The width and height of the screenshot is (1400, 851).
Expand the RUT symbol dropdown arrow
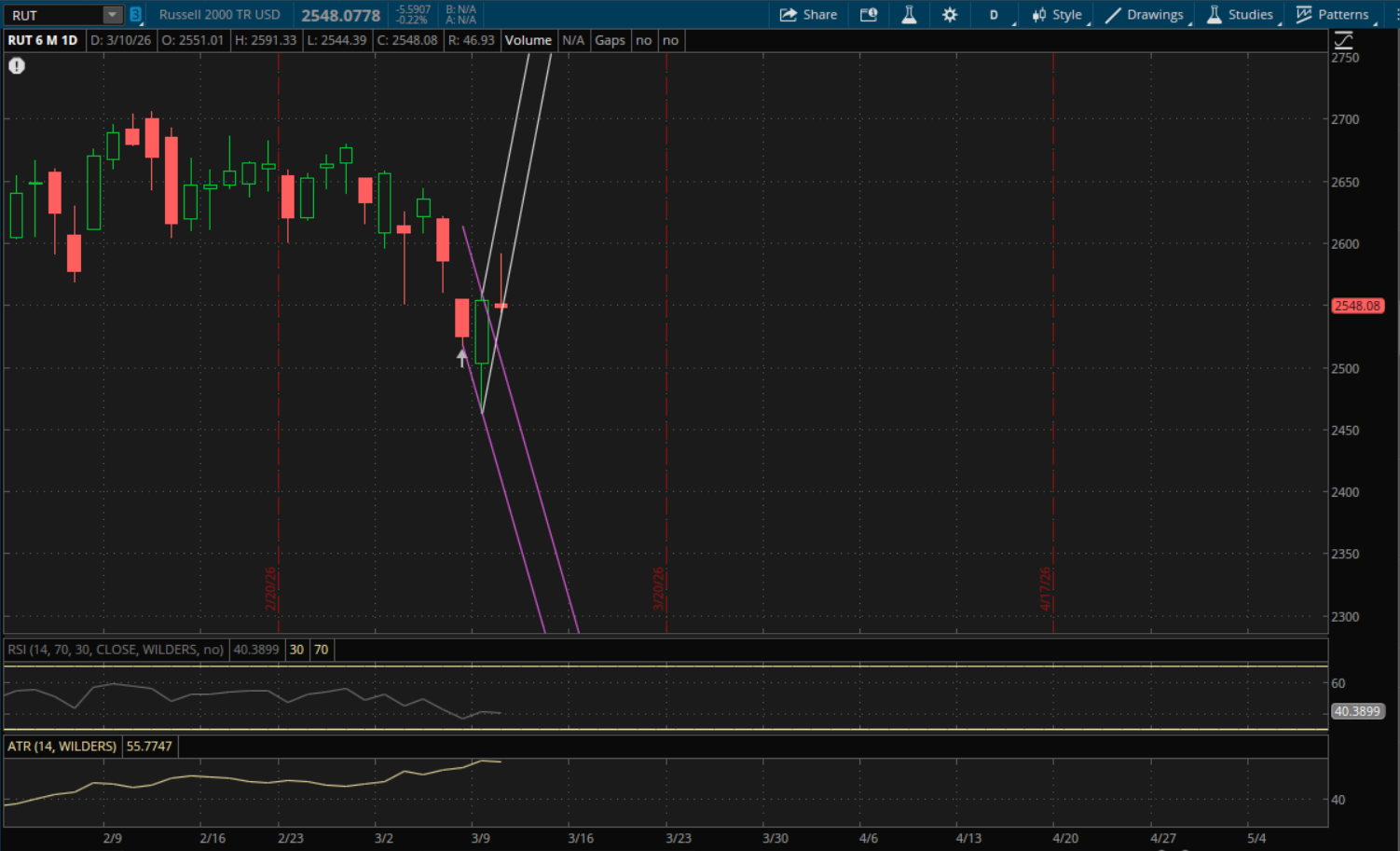click(x=112, y=15)
